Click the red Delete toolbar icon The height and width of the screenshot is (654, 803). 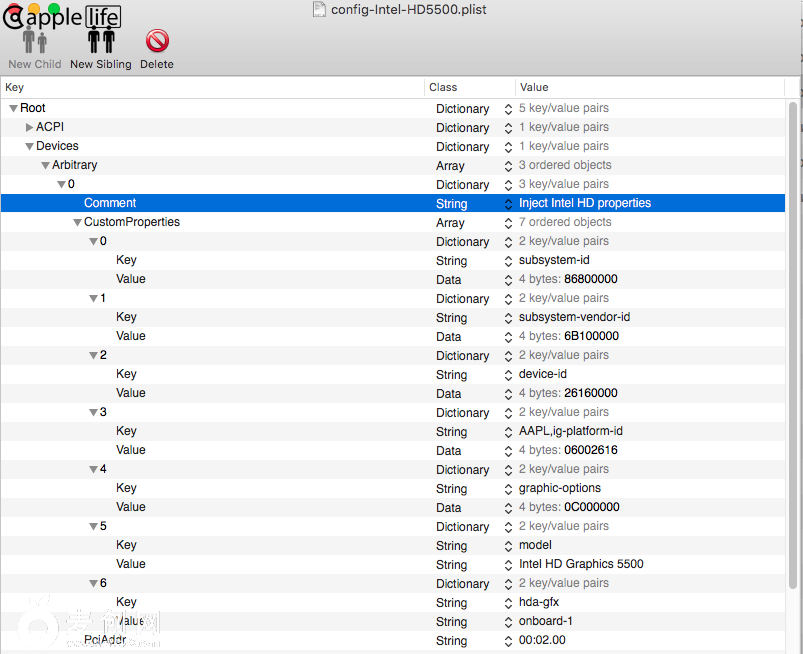coord(157,42)
